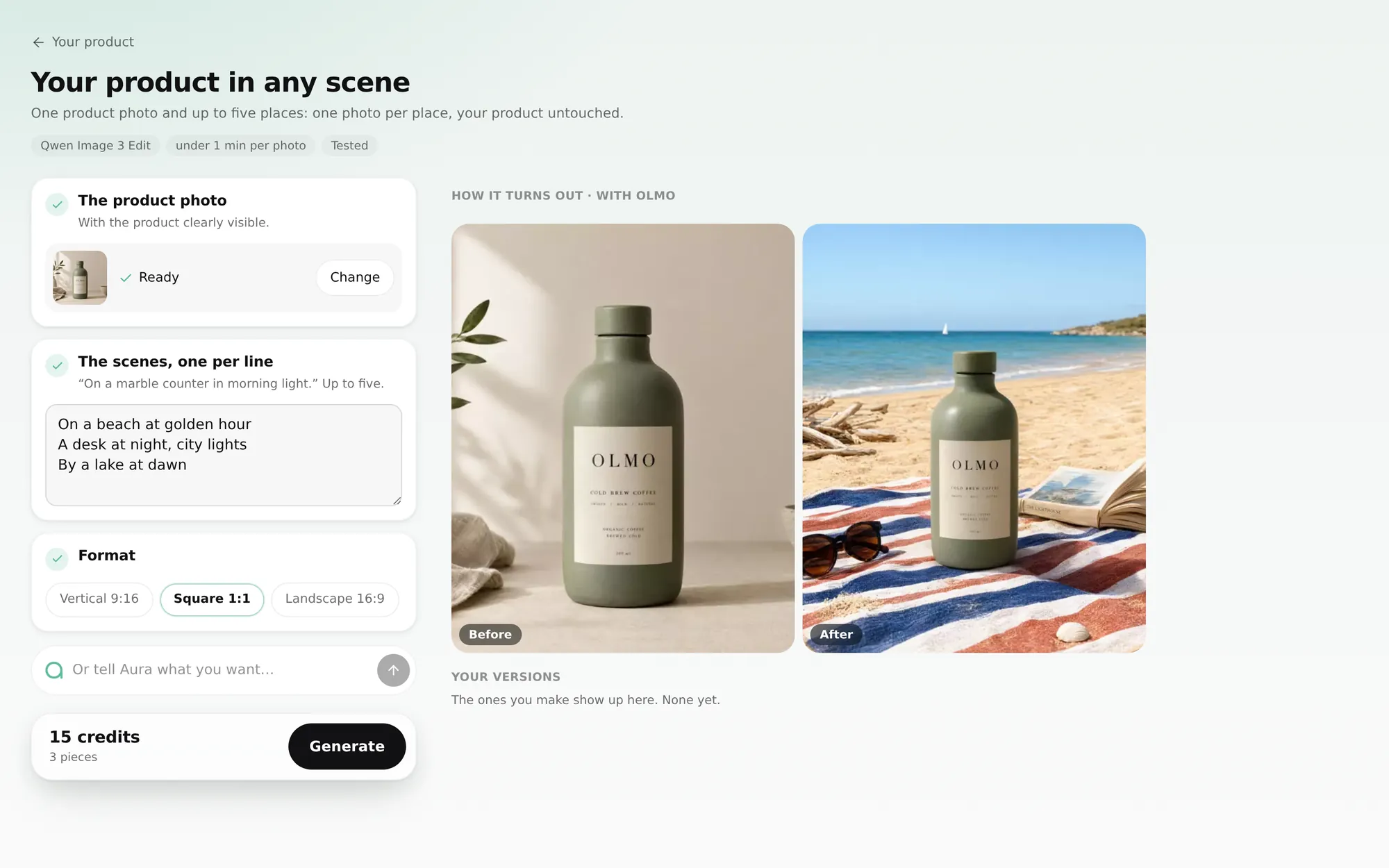
Task: Click the uploaded product photo thumbnail
Action: pyautogui.click(x=80, y=278)
